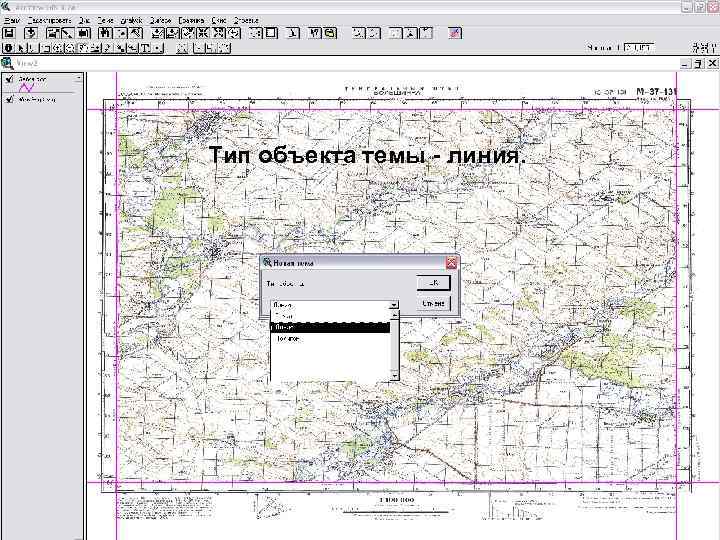720x540 pixels.
Task: Click the Save Project floppy disk icon
Action: click(9, 33)
